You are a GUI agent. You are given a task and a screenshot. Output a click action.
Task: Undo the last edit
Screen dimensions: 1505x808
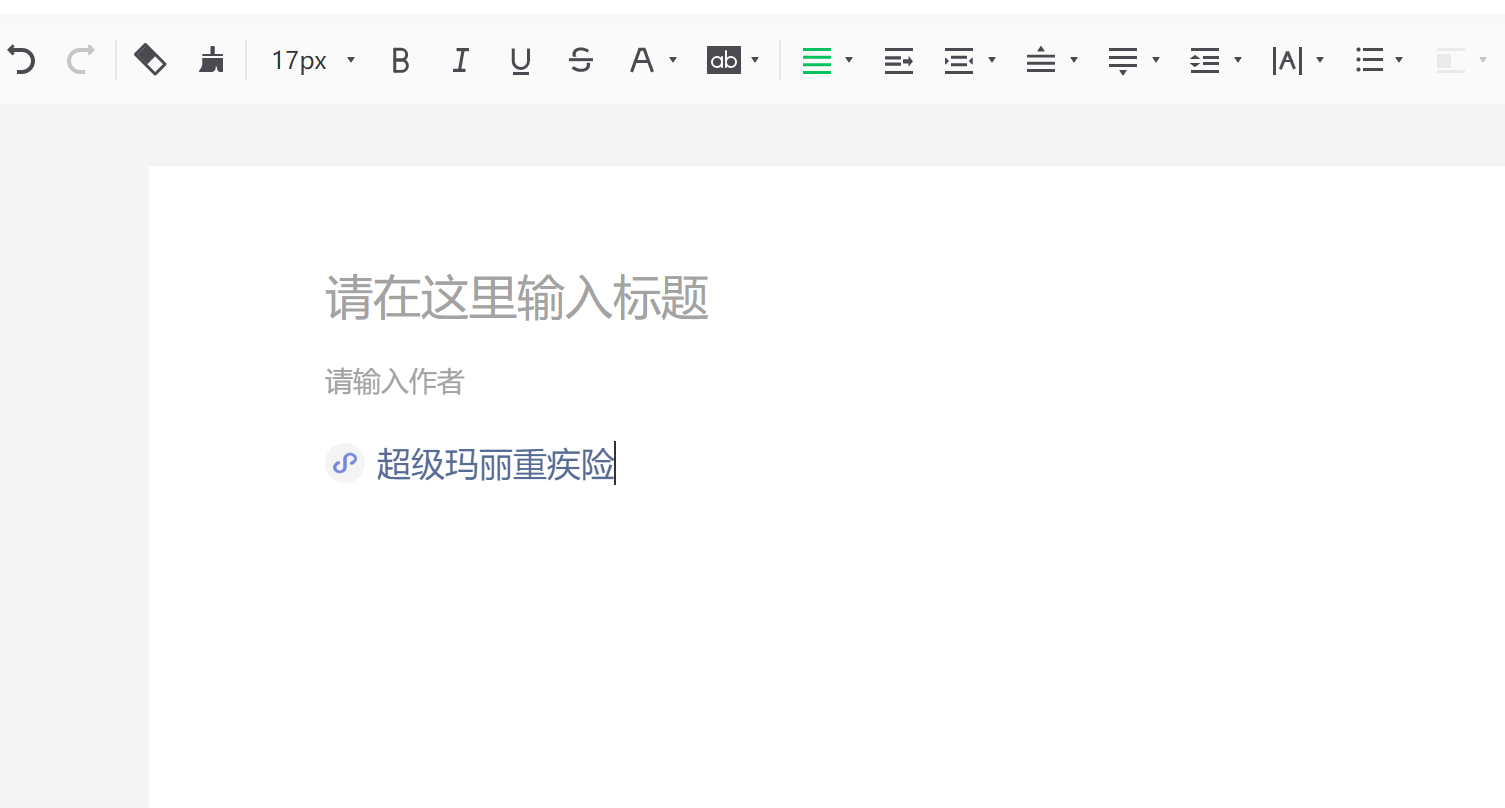[x=21, y=60]
